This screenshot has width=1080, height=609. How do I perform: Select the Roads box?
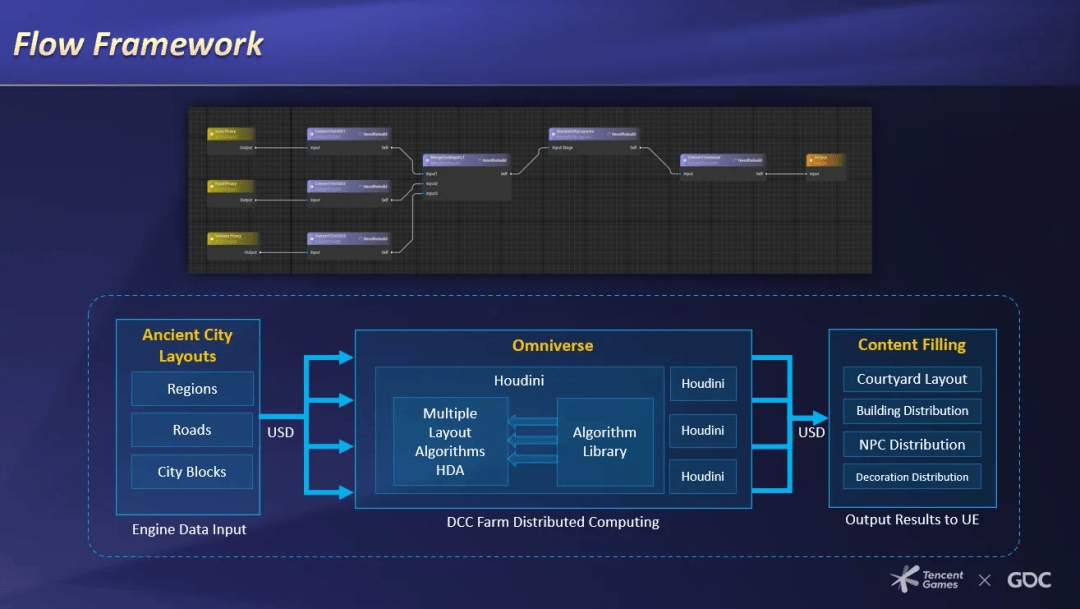192,430
